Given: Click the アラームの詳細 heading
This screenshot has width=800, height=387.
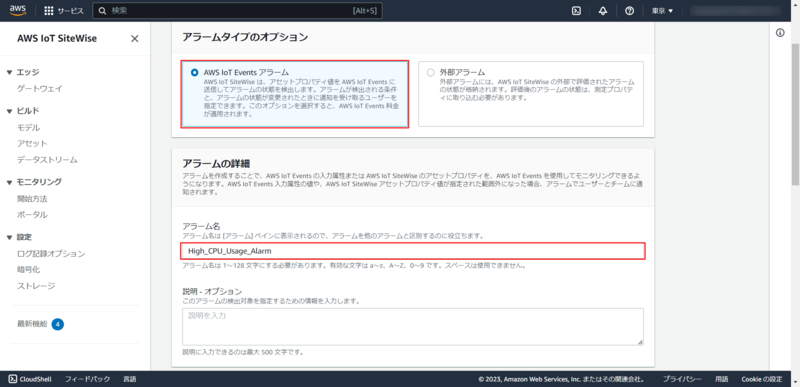Looking at the screenshot, I should pos(216,163).
